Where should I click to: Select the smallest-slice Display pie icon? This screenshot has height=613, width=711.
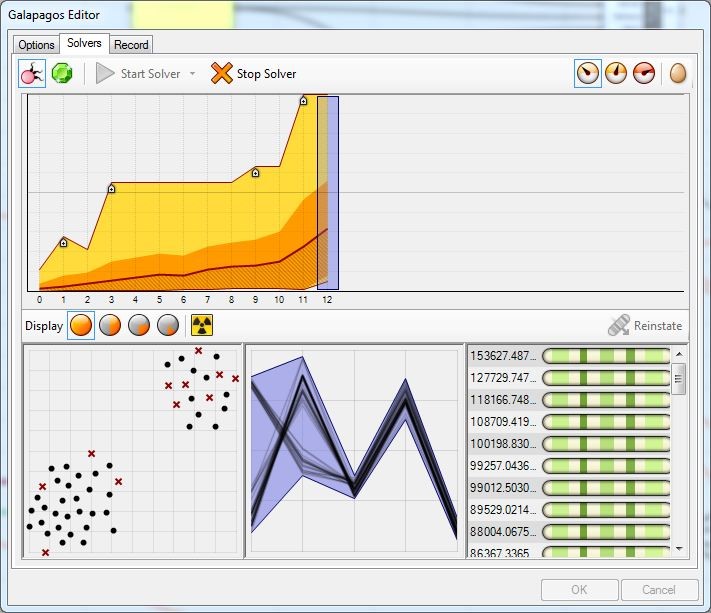point(168,326)
